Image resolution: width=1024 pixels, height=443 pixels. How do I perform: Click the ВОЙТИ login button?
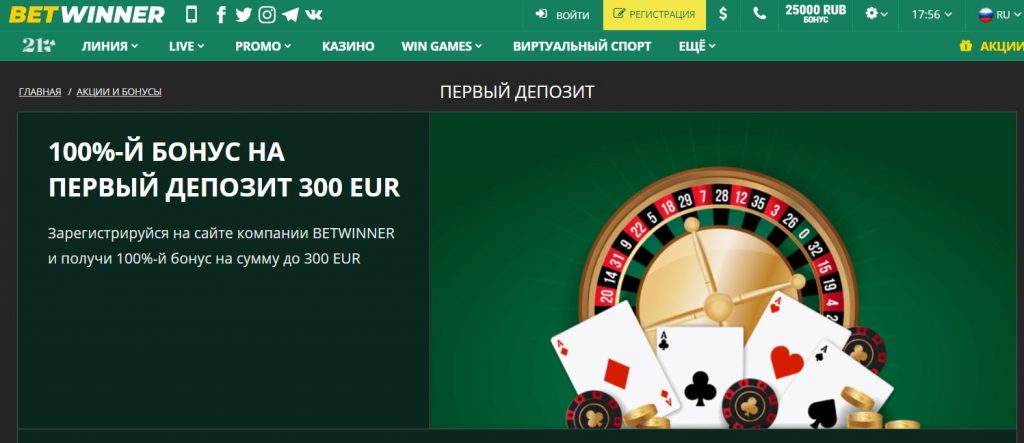tap(562, 14)
